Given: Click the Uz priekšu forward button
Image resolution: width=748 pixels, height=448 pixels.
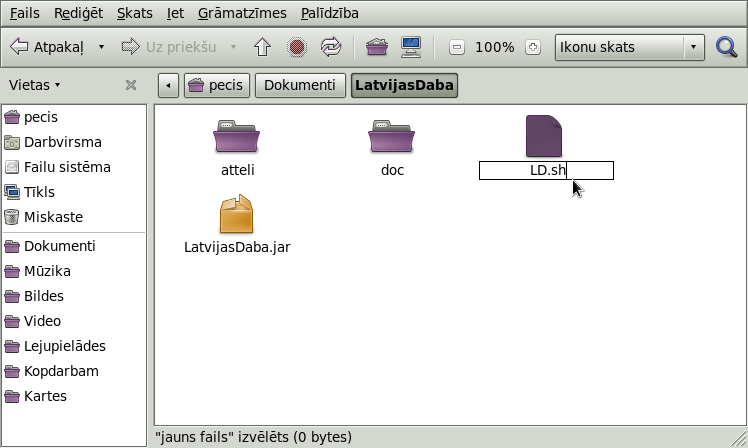Looking at the screenshot, I should tap(168, 47).
